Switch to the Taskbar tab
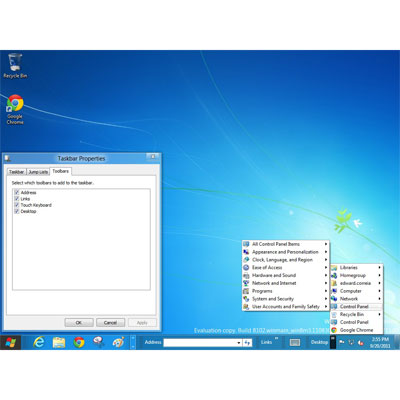This screenshot has height=400, width=400. click(x=16, y=172)
